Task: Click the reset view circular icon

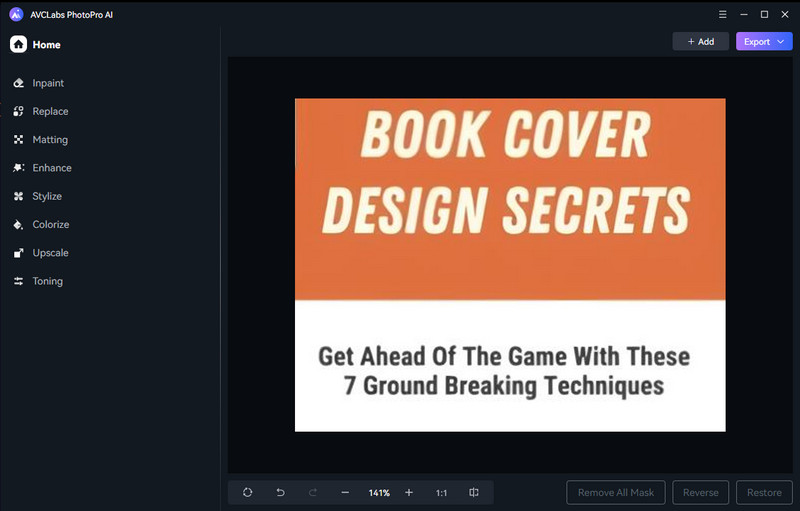Action: point(247,493)
